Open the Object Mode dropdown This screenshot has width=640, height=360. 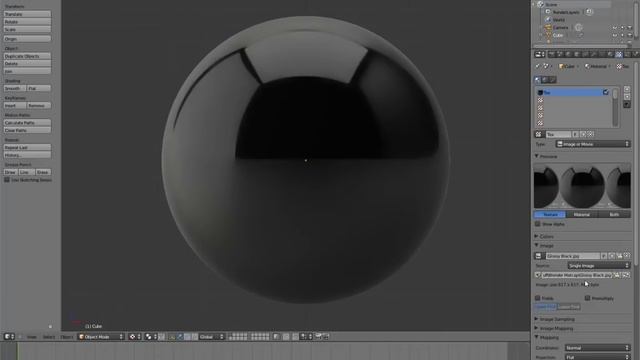101,337
